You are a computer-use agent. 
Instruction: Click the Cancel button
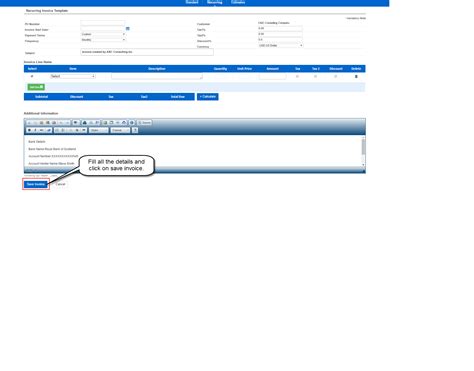60,184
